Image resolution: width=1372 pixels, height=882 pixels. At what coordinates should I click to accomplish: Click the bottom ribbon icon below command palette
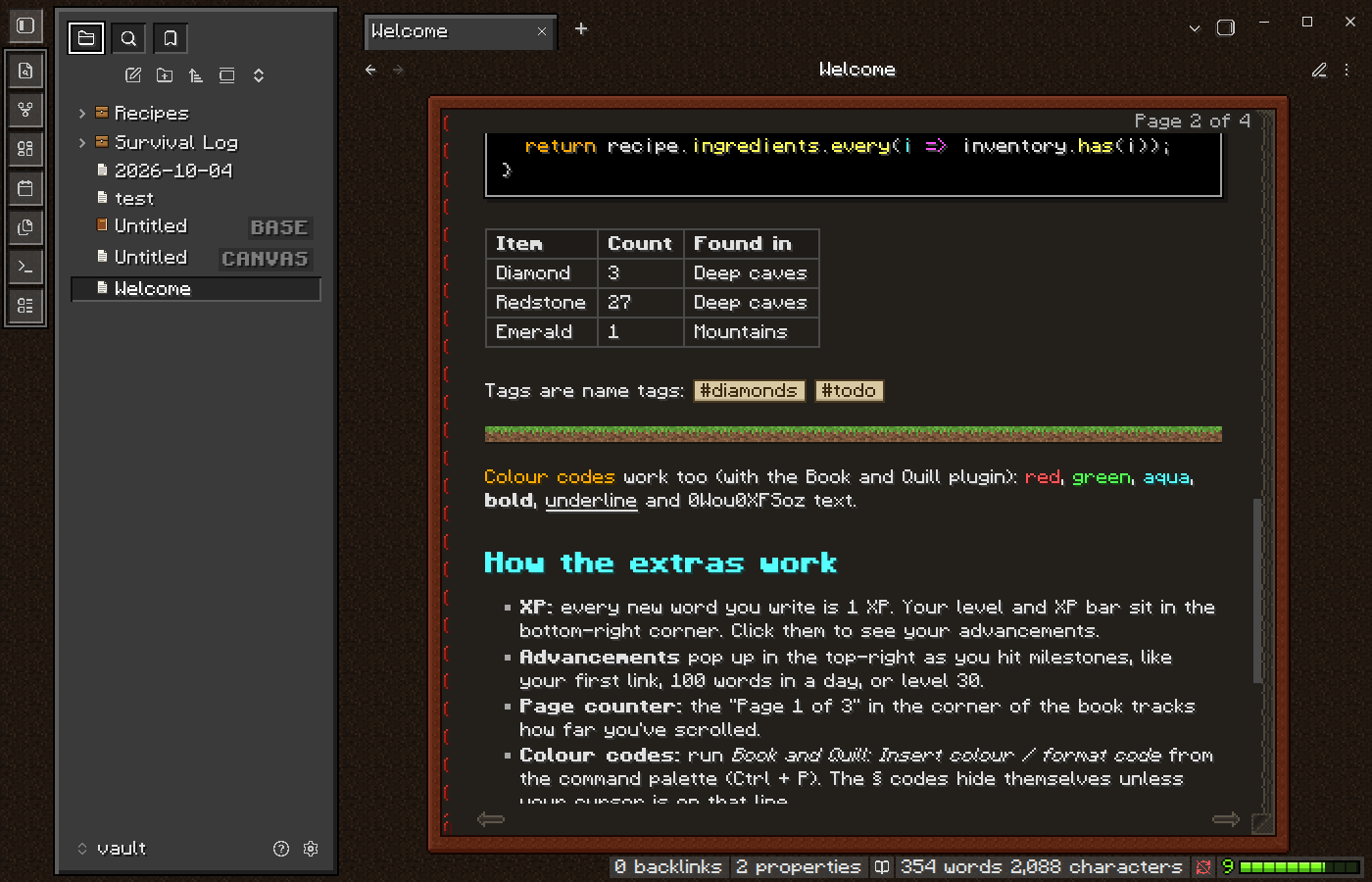[x=25, y=306]
